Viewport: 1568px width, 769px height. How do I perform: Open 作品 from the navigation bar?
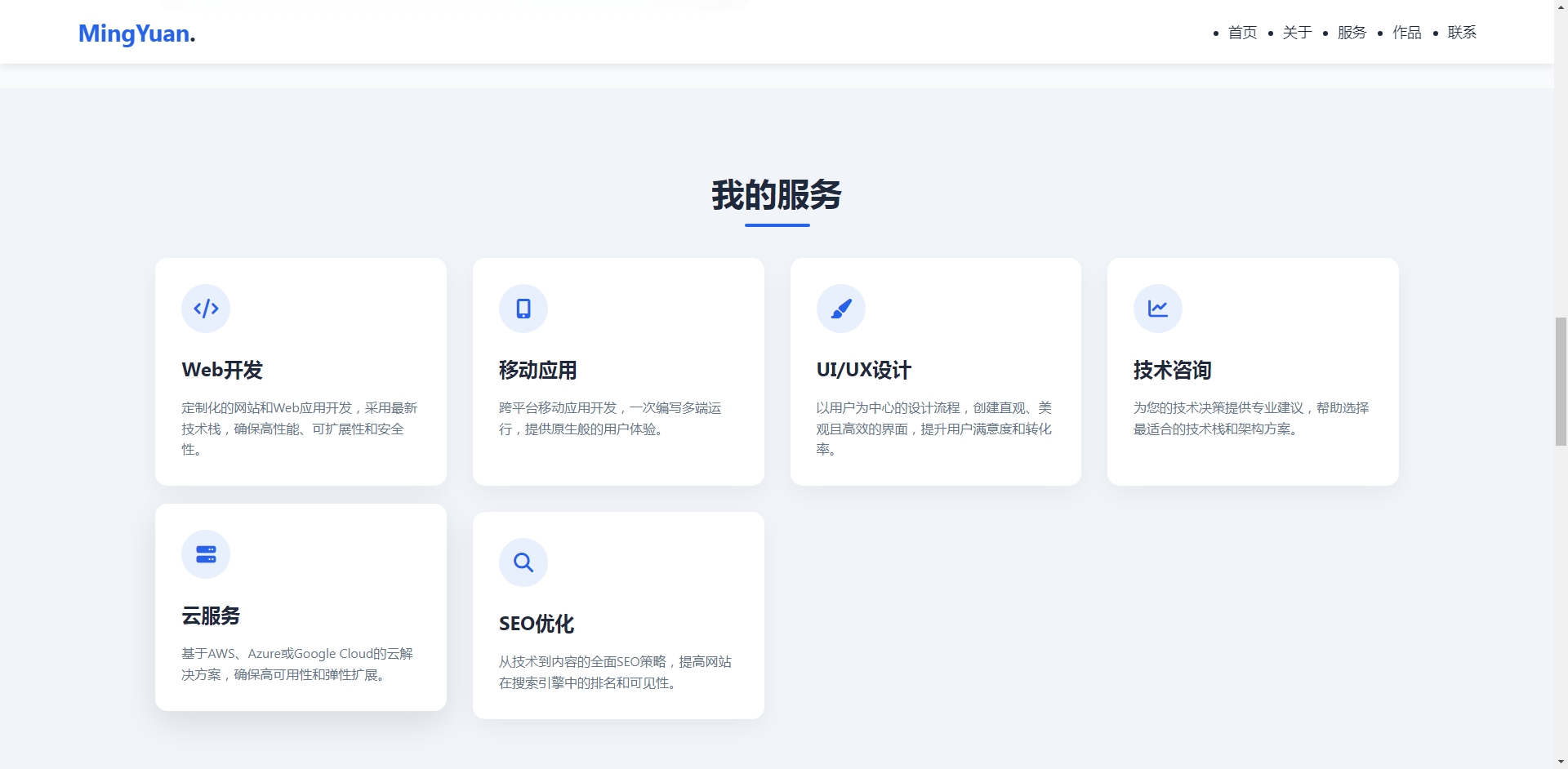pyautogui.click(x=1406, y=33)
